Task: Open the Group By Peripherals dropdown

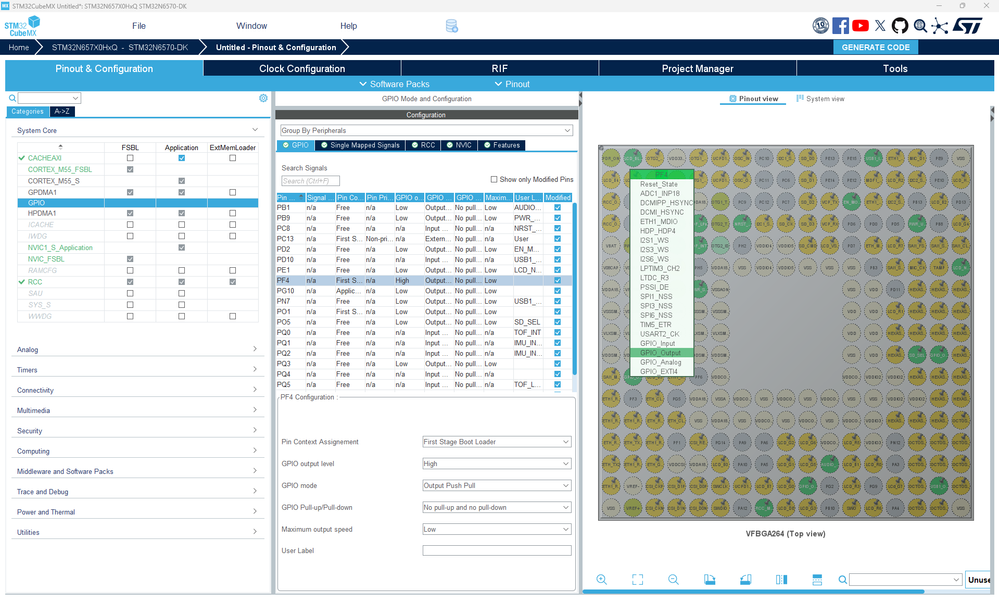Action: (426, 131)
